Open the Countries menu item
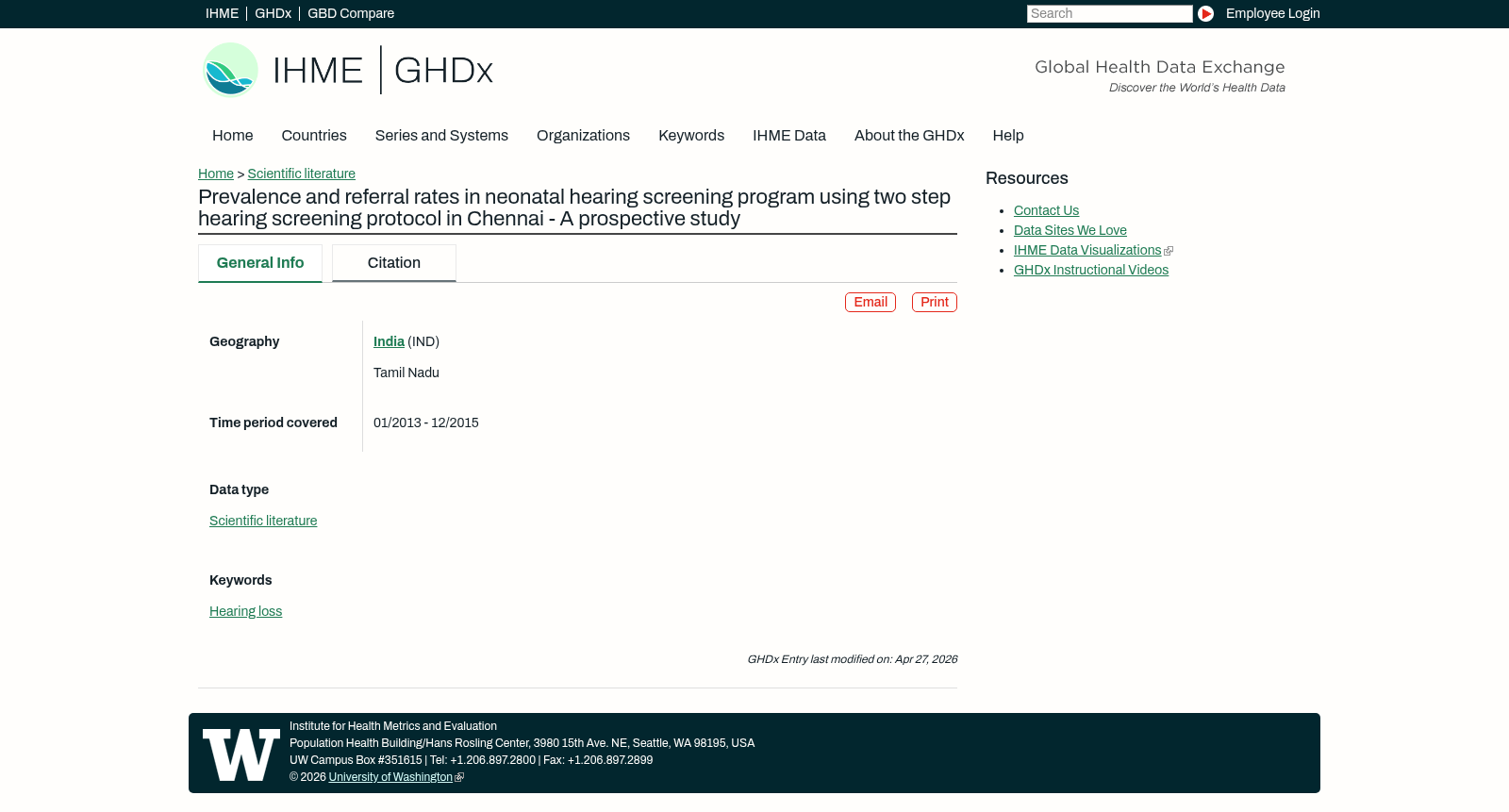Image resolution: width=1509 pixels, height=812 pixels. tap(314, 136)
